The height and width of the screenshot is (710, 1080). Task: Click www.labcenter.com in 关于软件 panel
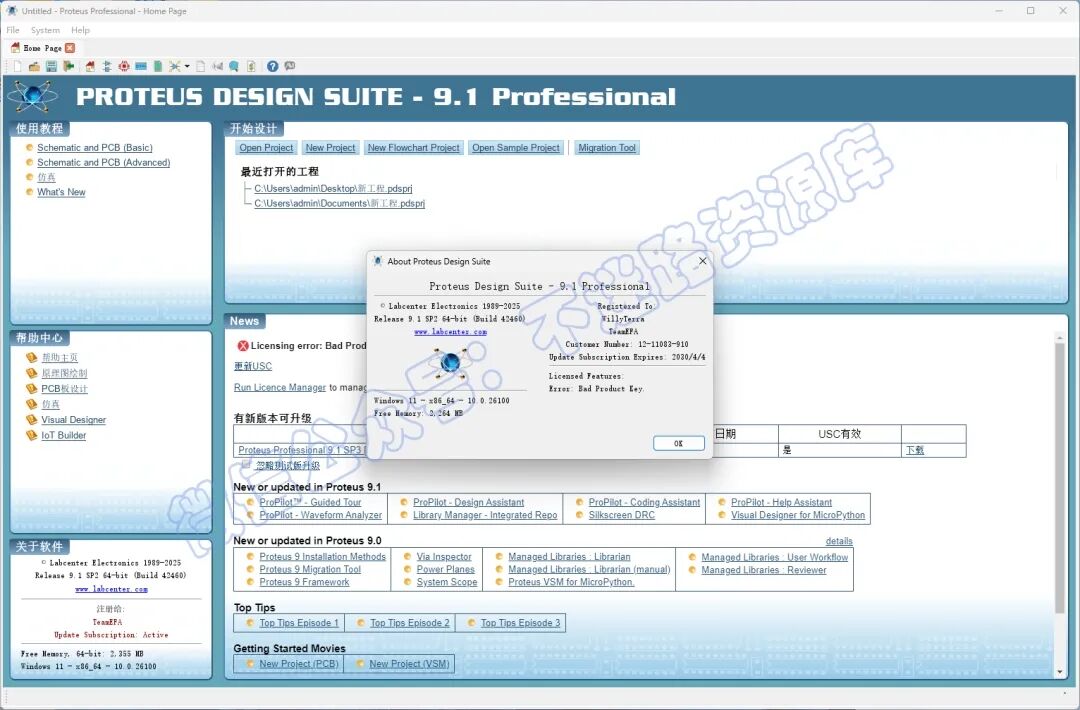pyautogui.click(x=112, y=589)
